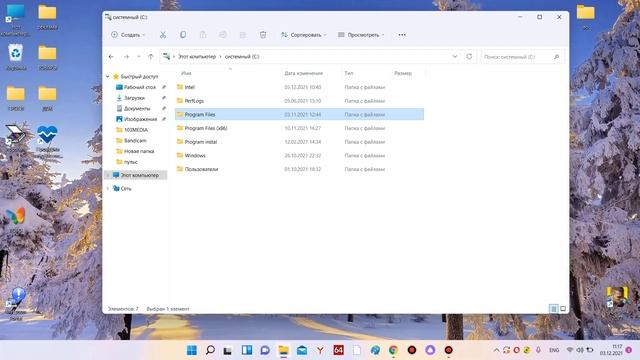Click the Delete trash icon in toolbar
640x360 pixels.
point(263,35)
